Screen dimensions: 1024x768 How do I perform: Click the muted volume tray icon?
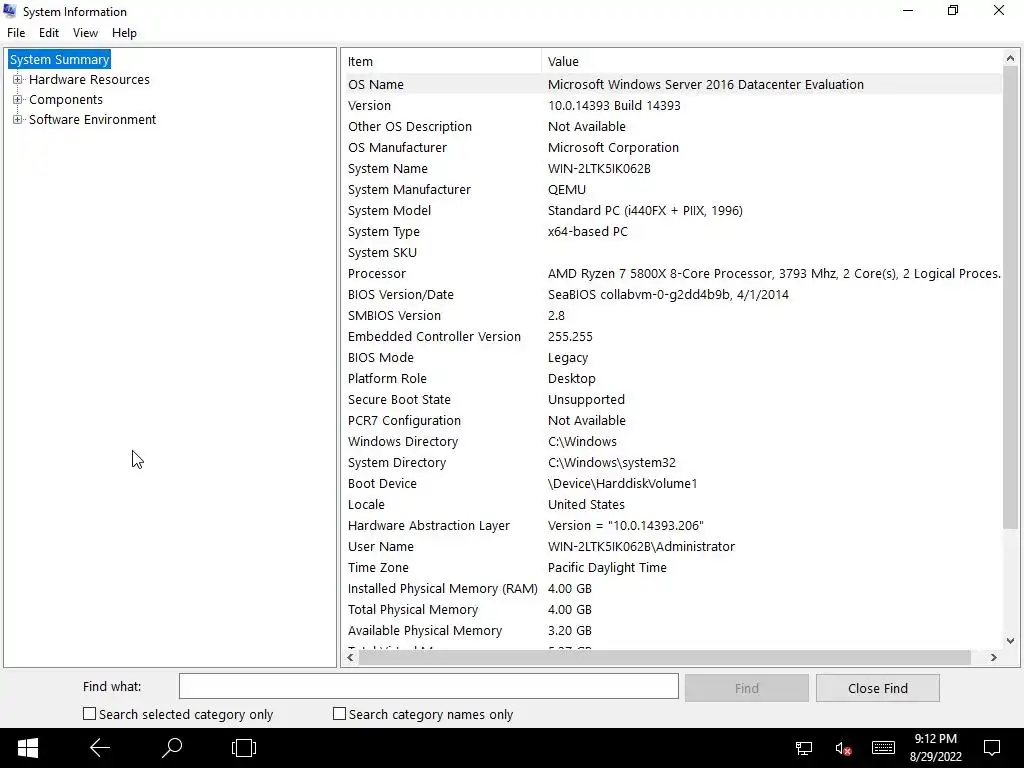coord(843,748)
